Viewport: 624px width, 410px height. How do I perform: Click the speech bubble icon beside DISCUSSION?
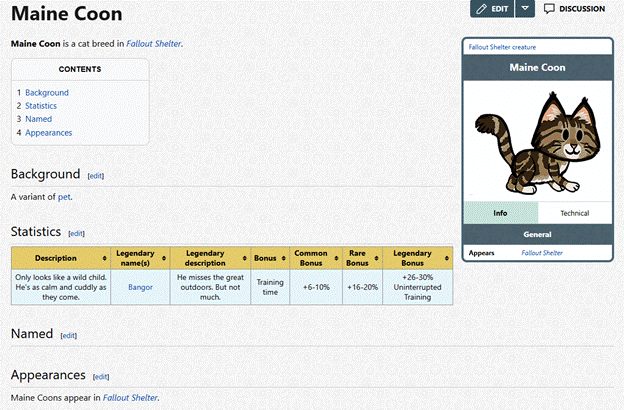coord(549,9)
